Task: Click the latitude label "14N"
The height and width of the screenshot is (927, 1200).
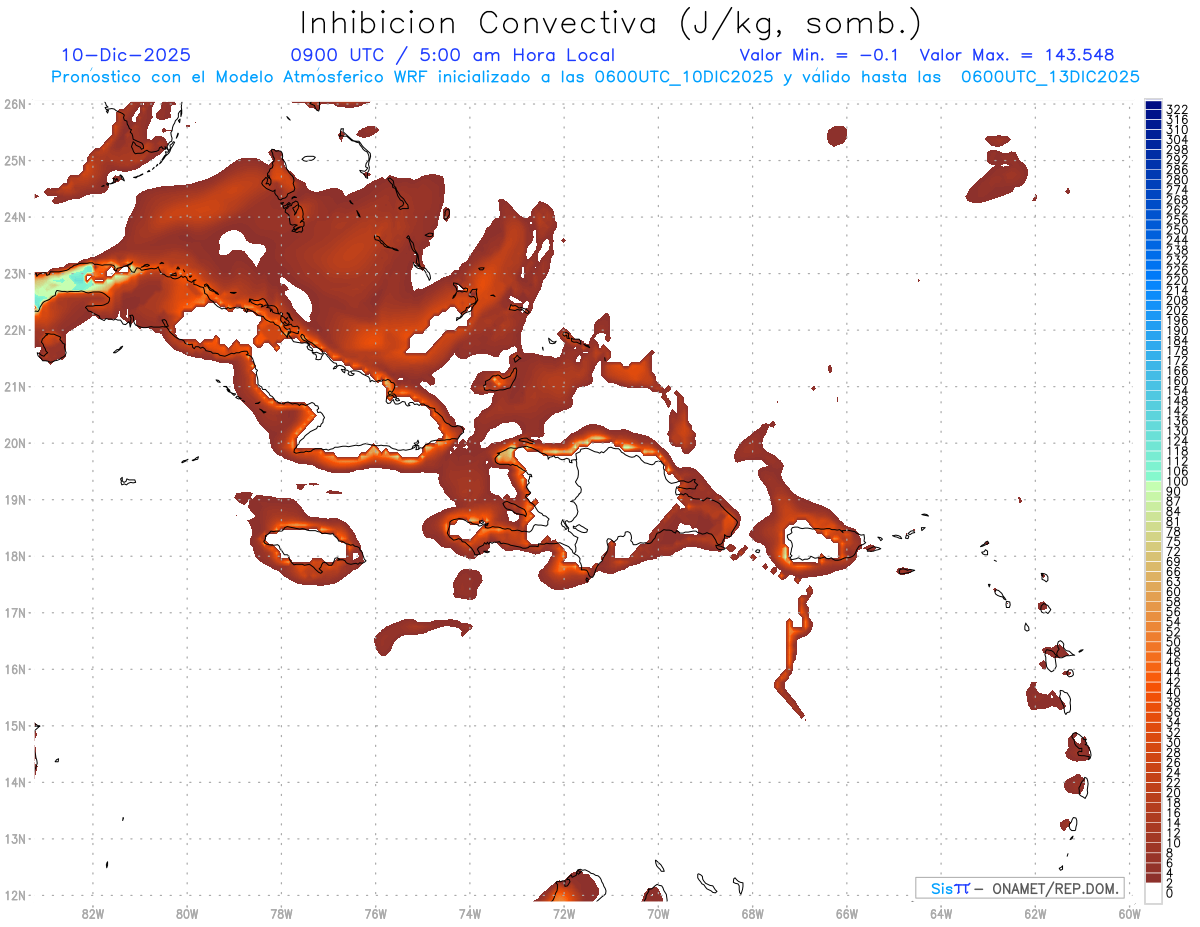Action: (15, 782)
